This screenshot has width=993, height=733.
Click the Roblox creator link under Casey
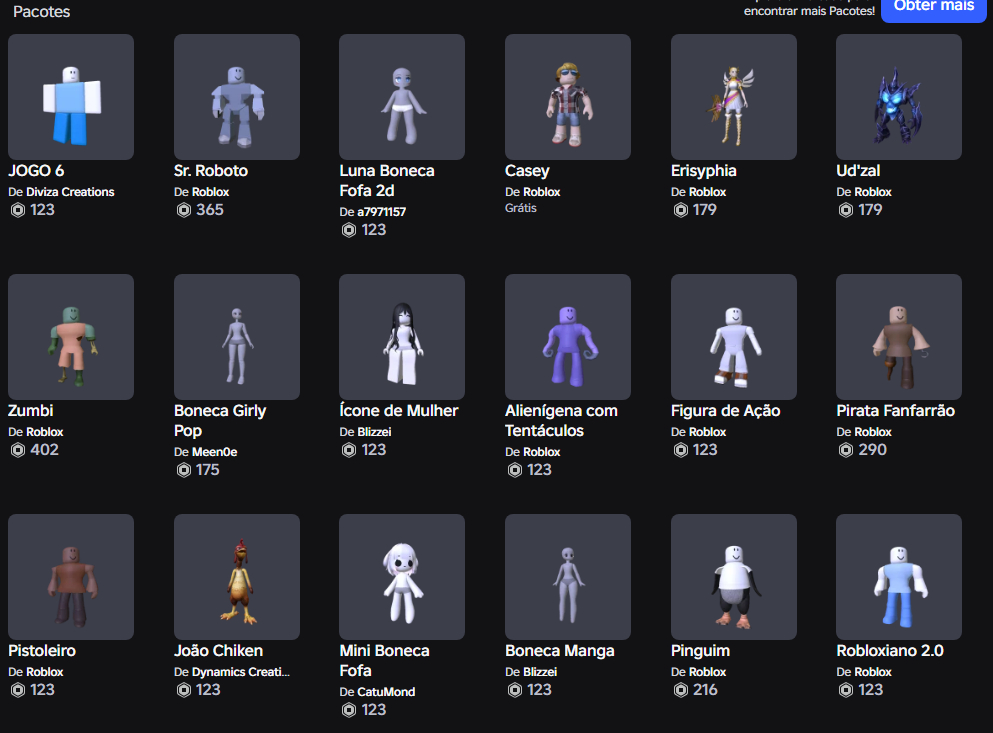pyautogui.click(x=541, y=192)
